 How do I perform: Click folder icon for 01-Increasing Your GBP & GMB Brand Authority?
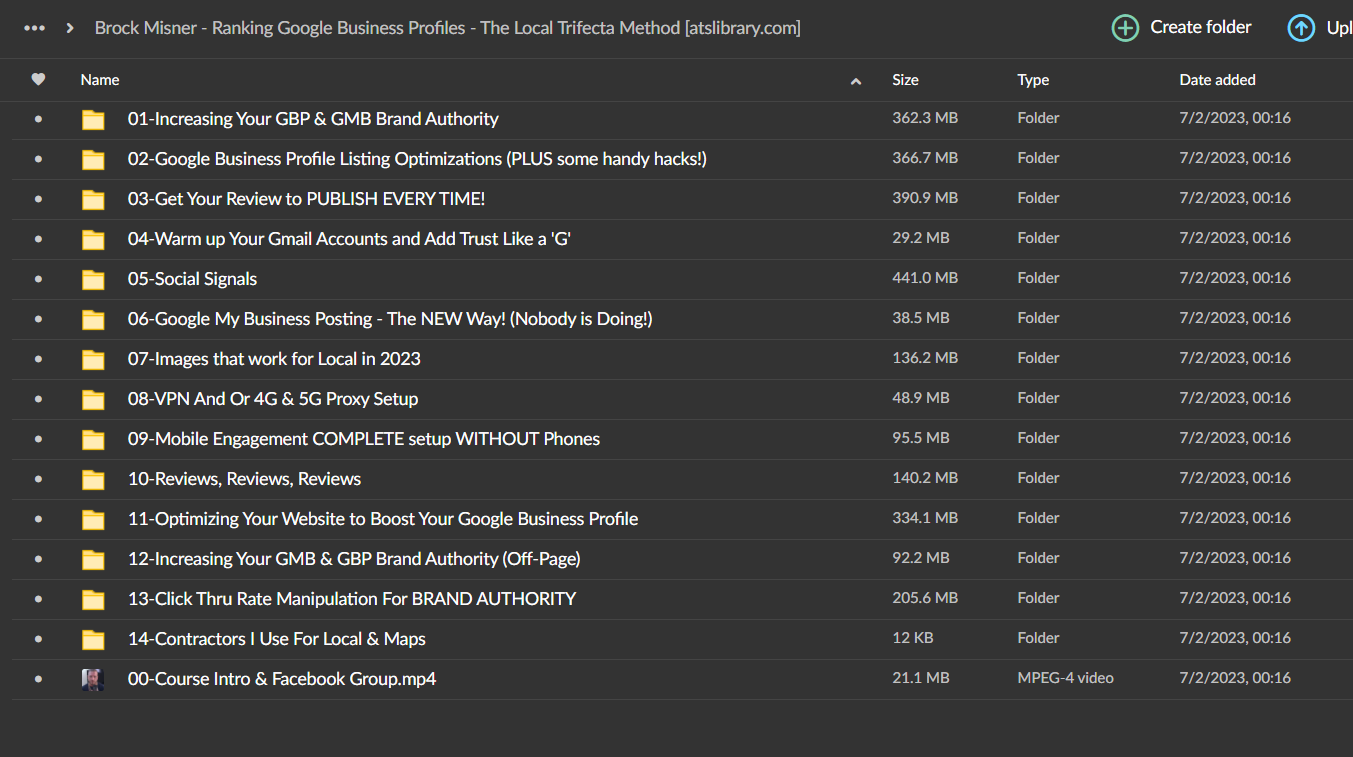[93, 119]
